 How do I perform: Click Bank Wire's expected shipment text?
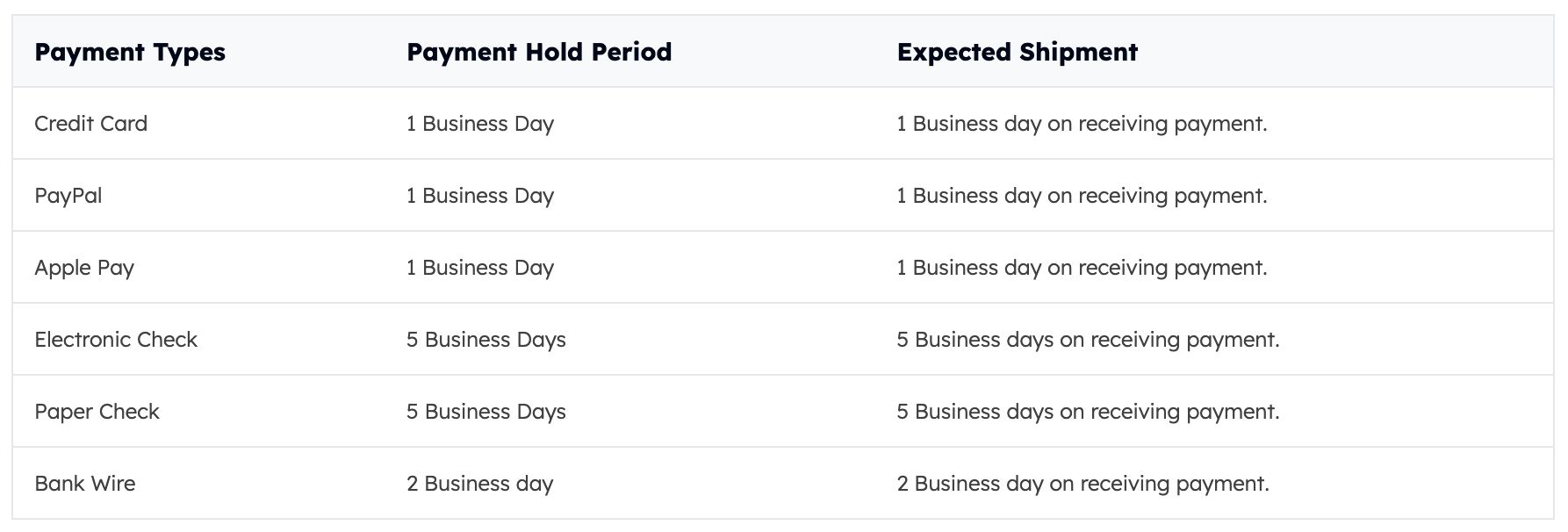[1082, 484]
